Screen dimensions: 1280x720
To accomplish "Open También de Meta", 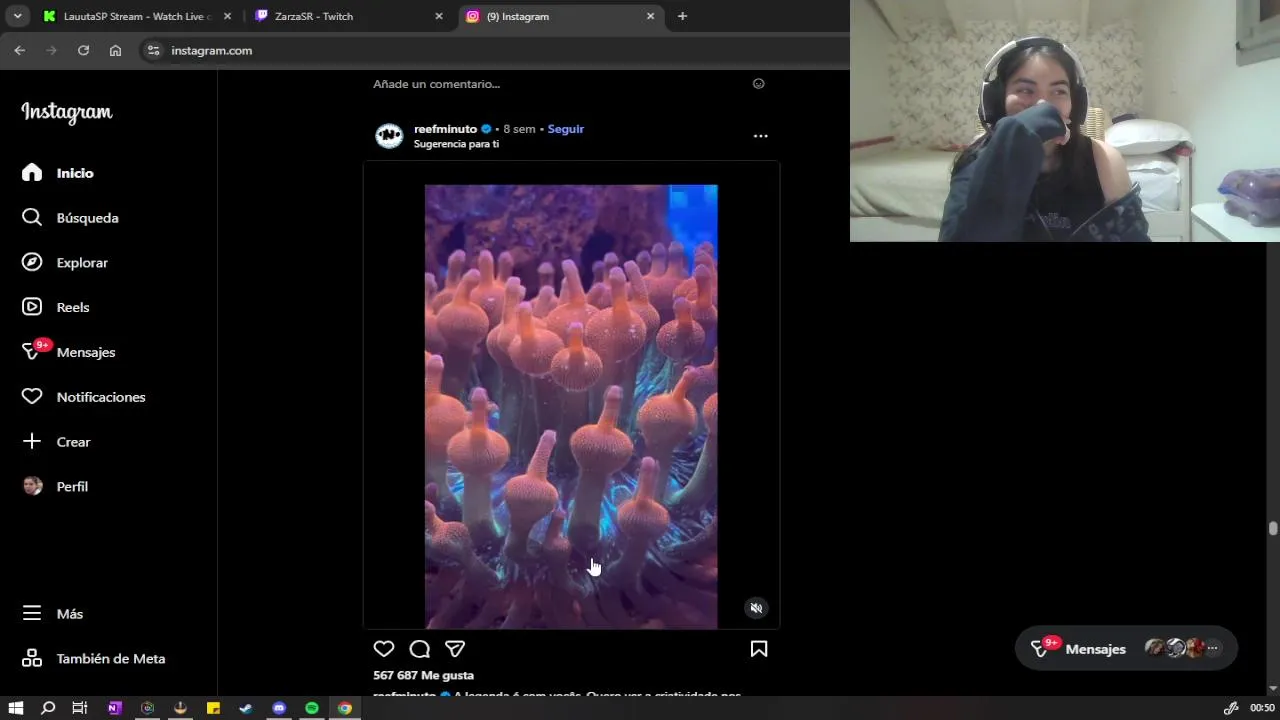I will coord(93,659).
